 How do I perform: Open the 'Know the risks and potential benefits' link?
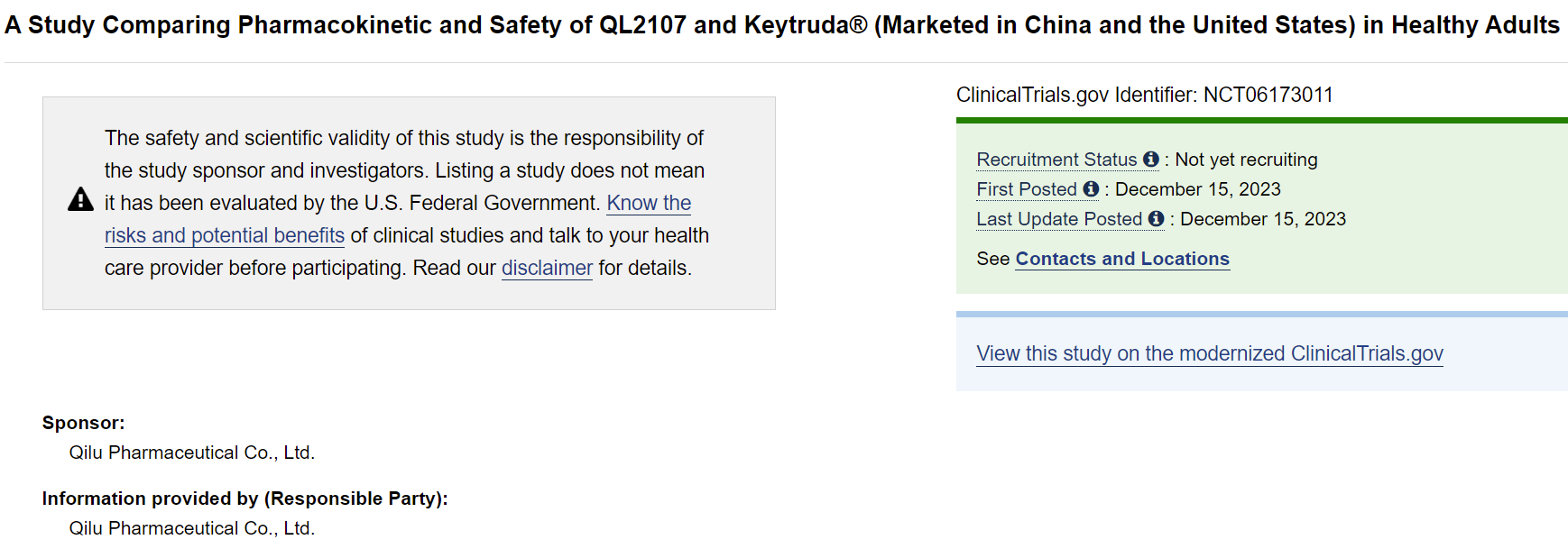click(x=224, y=235)
